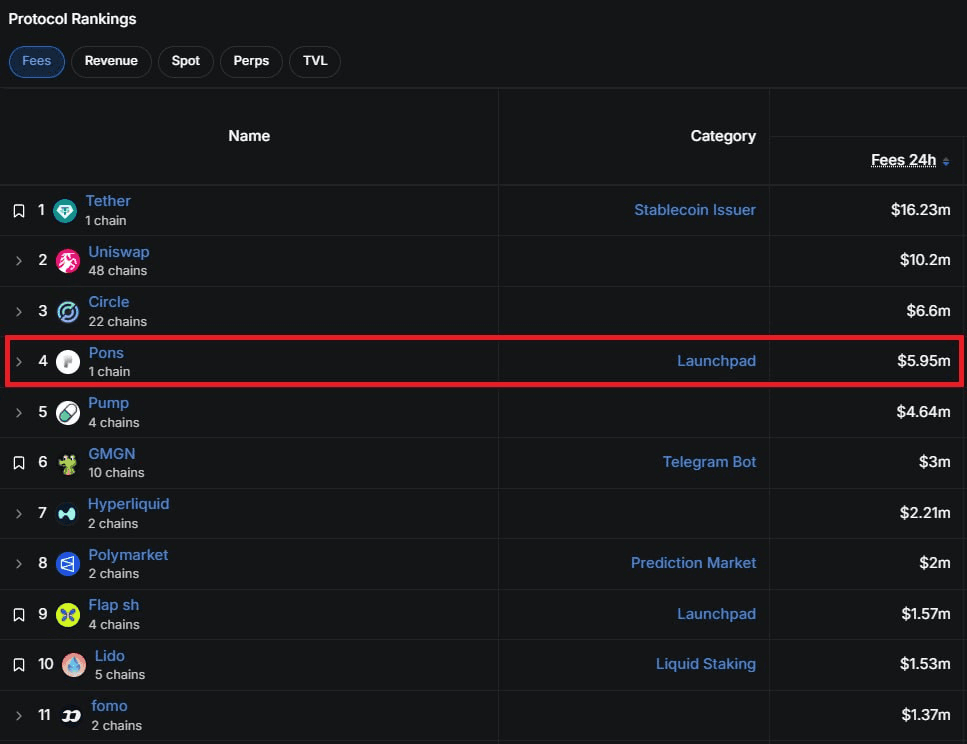Open the Prediction Market category link
This screenshot has width=967, height=744.
tap(693, 563)
